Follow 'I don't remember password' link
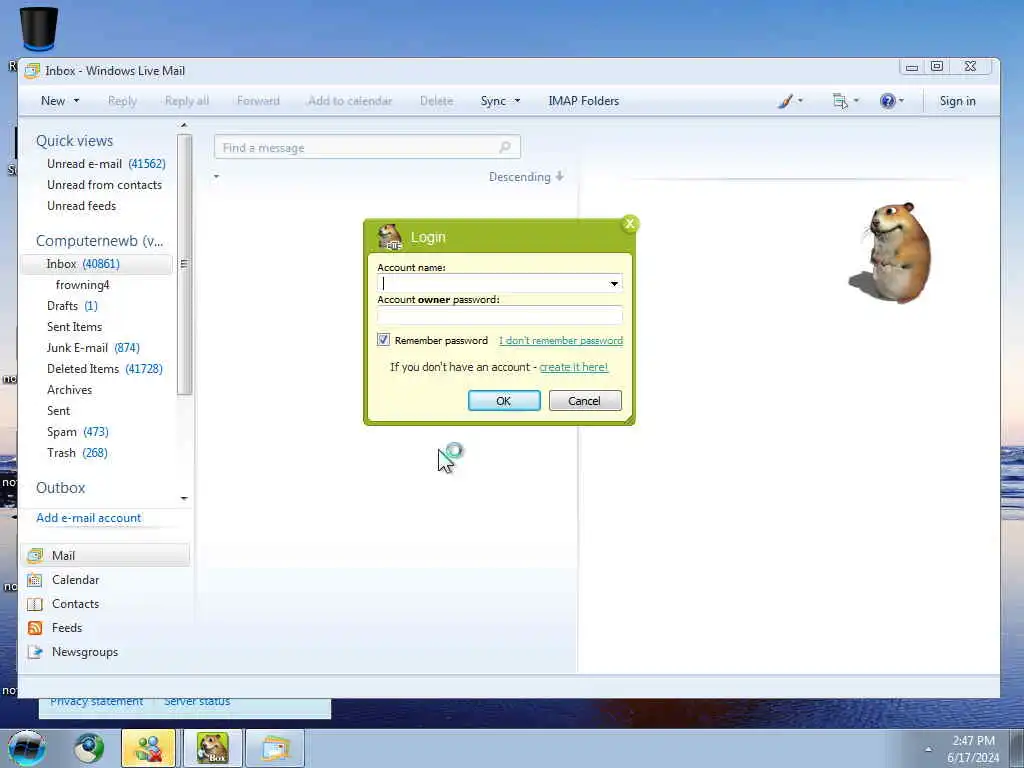The image size is (1024, 768). point(561,340)
